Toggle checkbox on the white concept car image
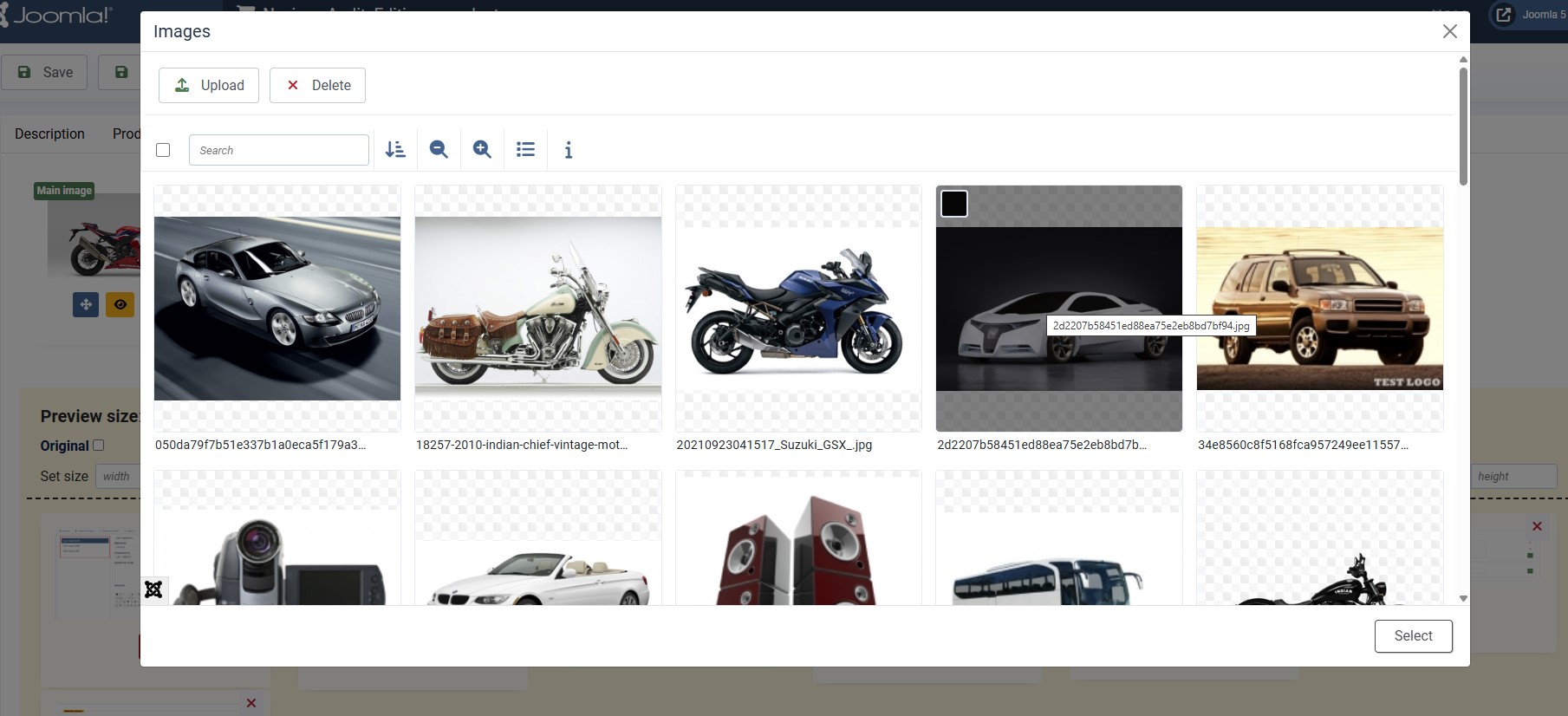This screenshot has height=716, width=1568. tap(954, 204)
